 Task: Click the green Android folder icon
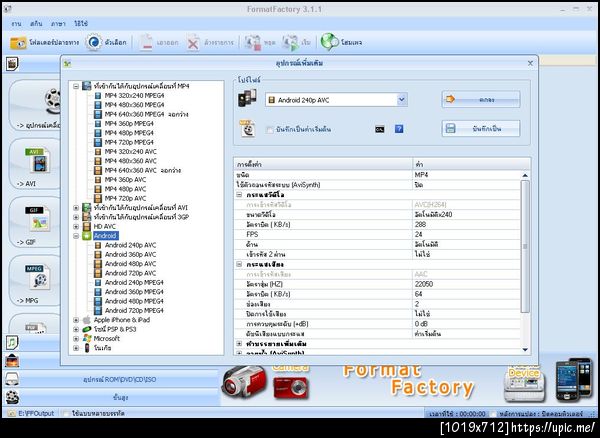click(87, 236)
